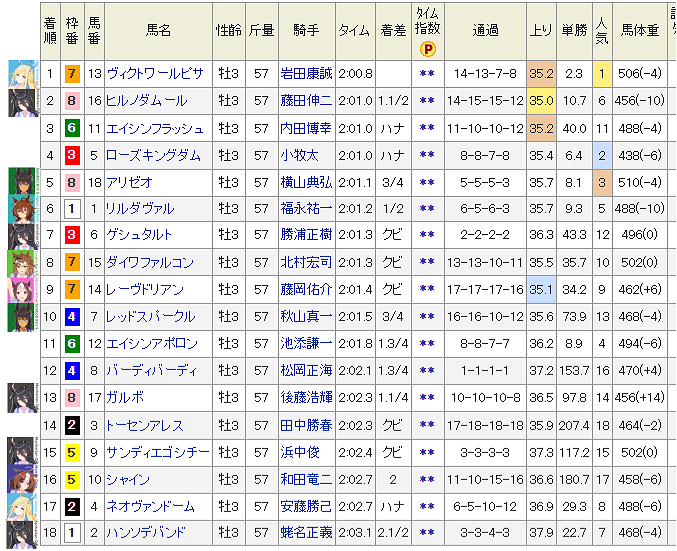The width and height of the screenshot is (677, 551).
Task: Open horse page for リルダヴァル
Action: 140,209
